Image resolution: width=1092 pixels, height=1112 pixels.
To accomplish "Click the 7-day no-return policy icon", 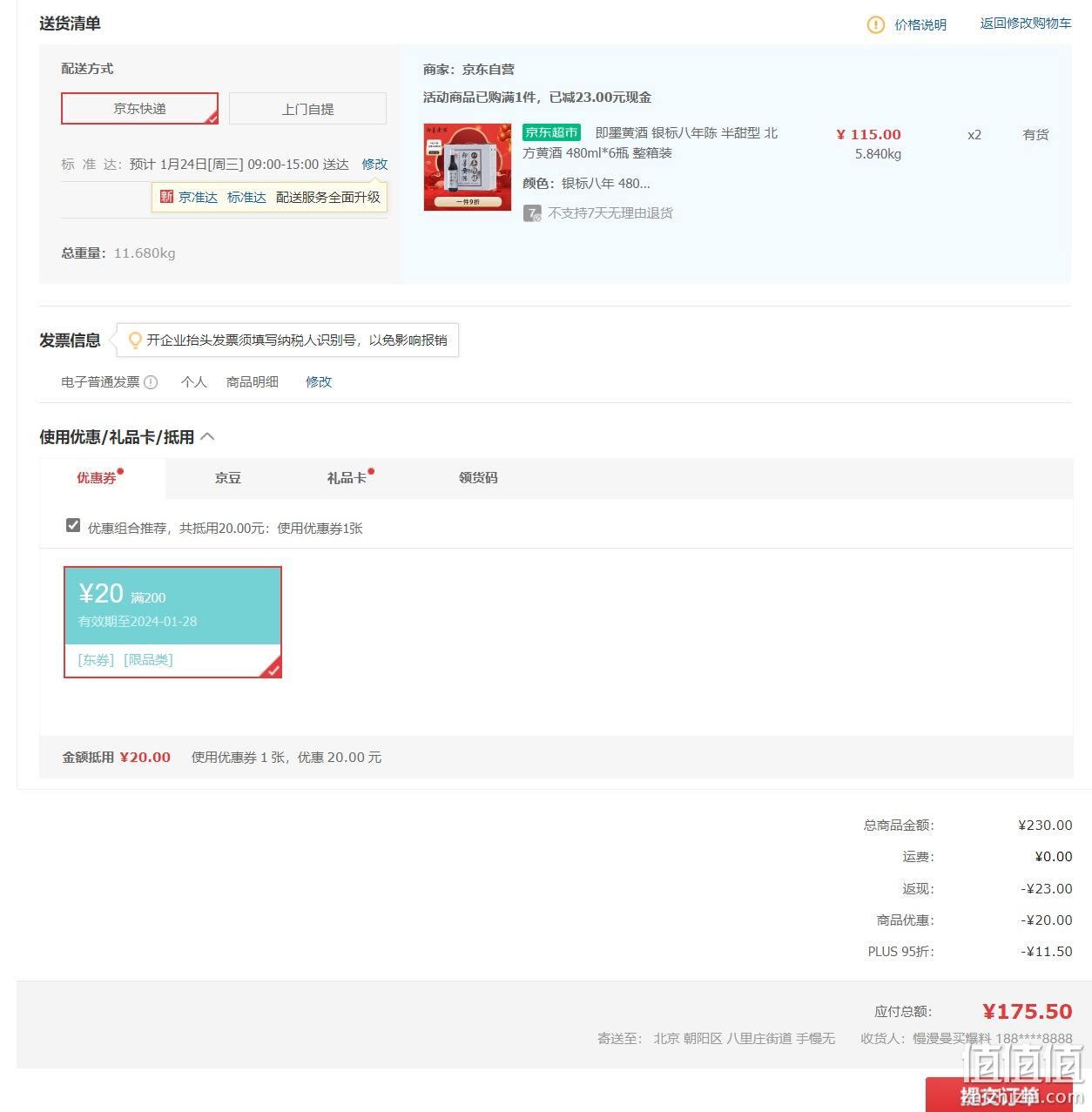I will click(532, 213).
